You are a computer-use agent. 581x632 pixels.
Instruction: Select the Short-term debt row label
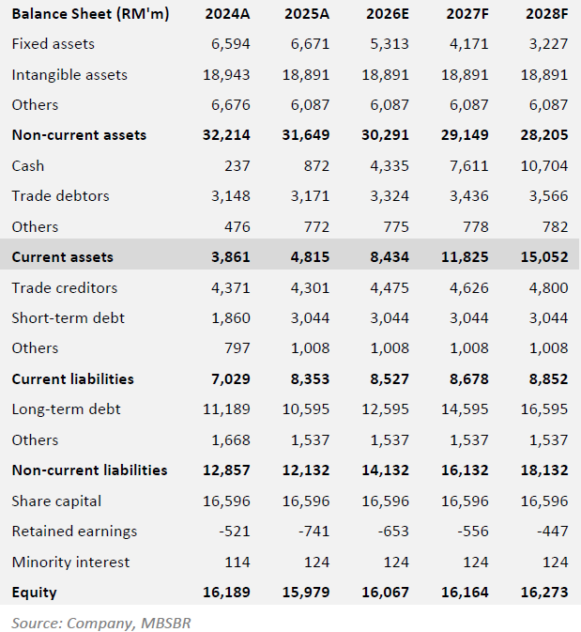[x=68, y=318]
